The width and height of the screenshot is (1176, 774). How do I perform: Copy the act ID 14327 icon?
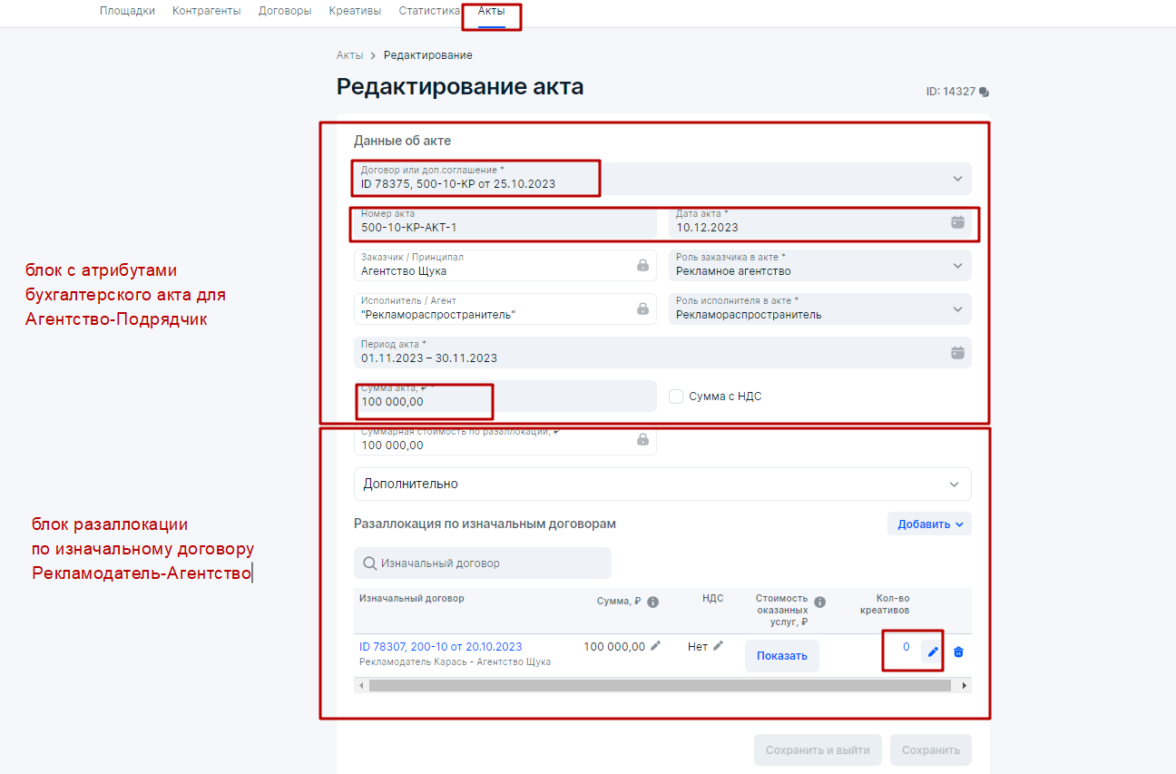point(984,92)
